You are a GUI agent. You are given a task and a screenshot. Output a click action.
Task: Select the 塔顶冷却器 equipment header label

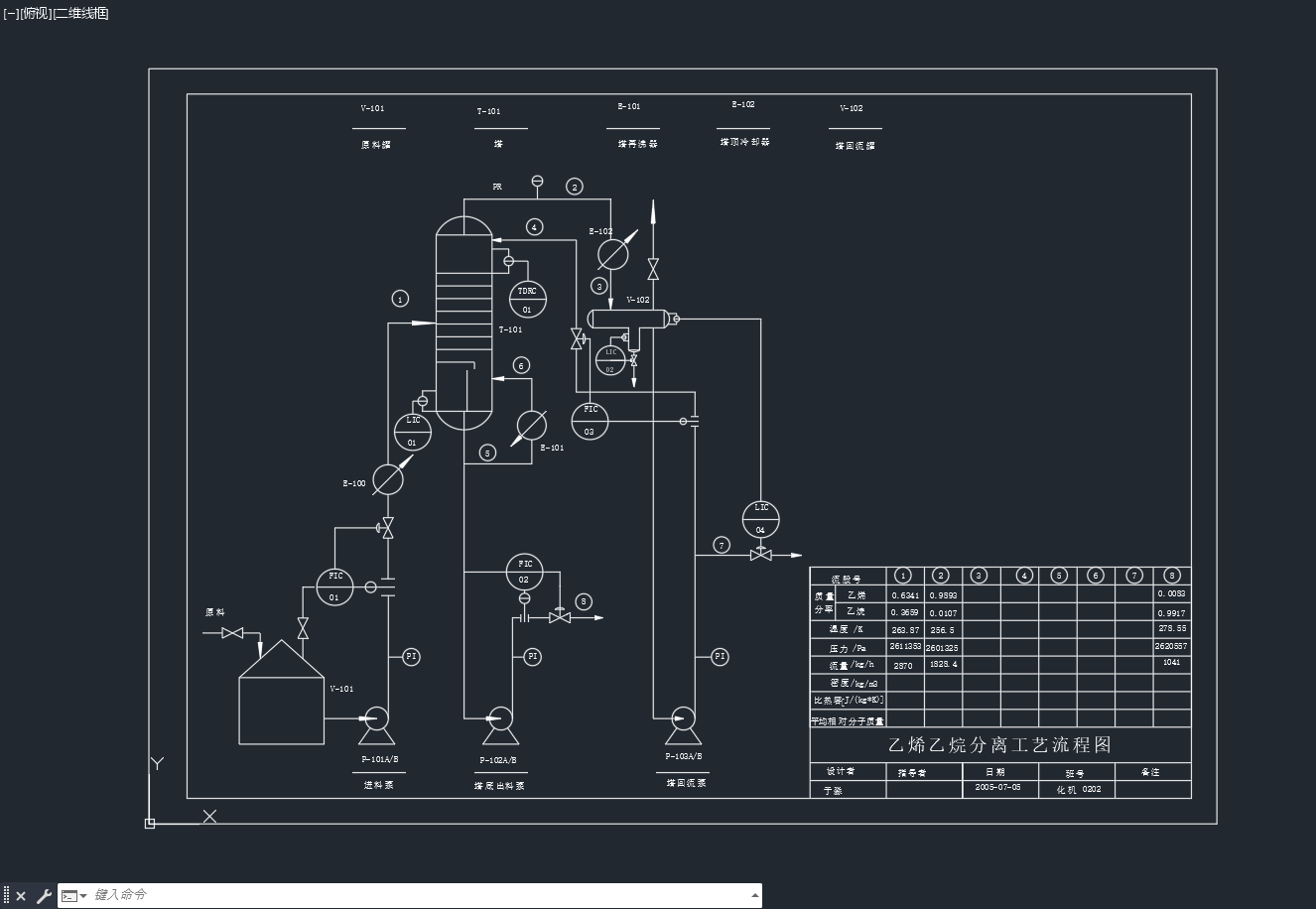coord(744,142)
